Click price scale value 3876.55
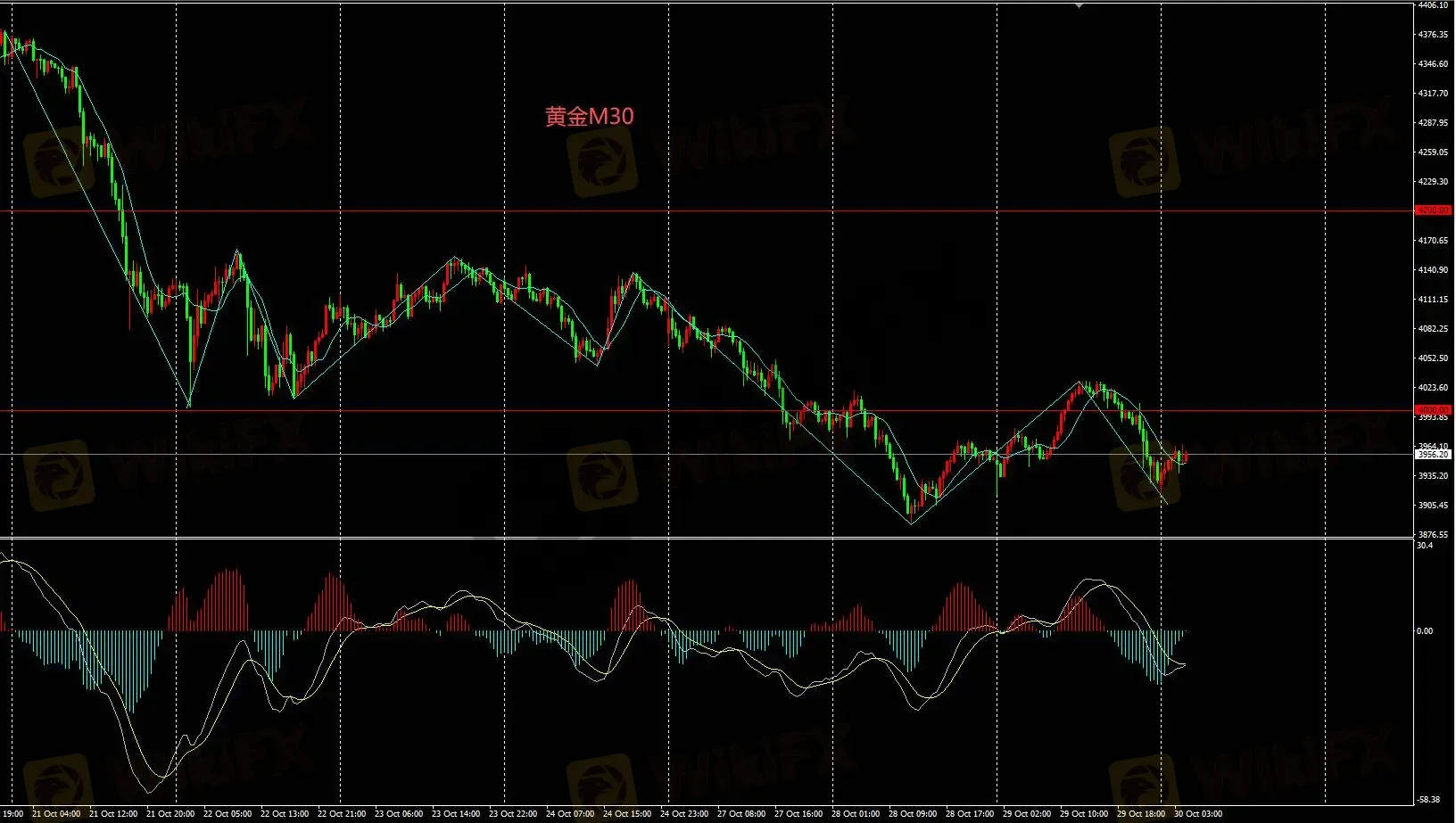The width and height of the screenshot is (1456, 823). pyautogui.click(x=1433, y=535)
